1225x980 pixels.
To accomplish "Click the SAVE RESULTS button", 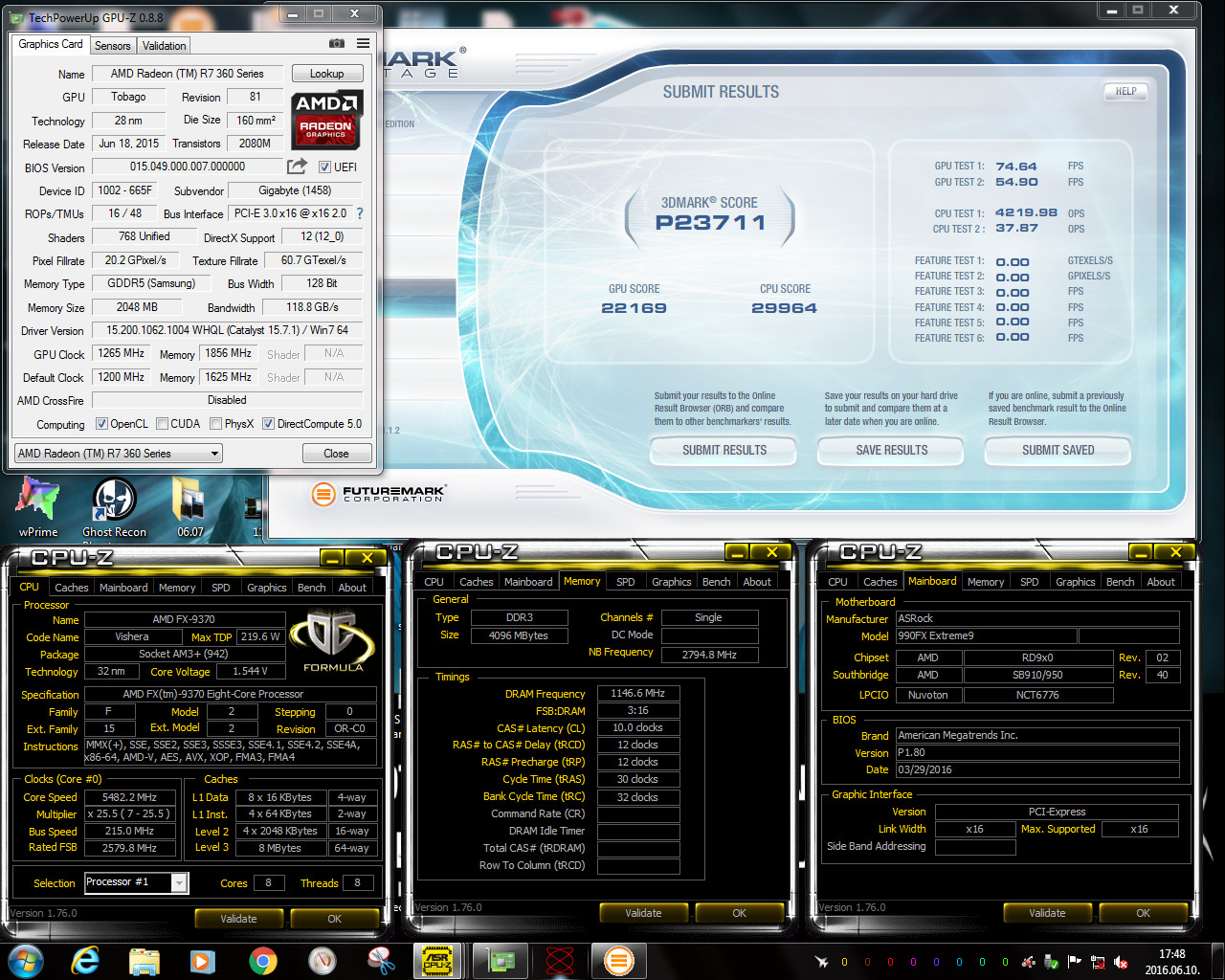I will click(892, 450).
